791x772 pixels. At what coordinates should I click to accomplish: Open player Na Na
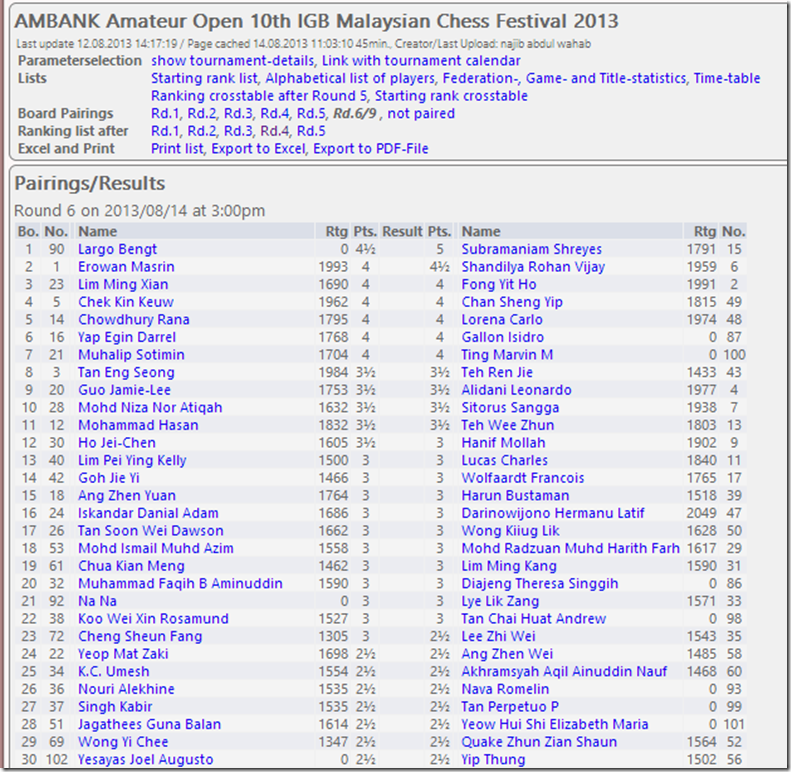point(97,601)
